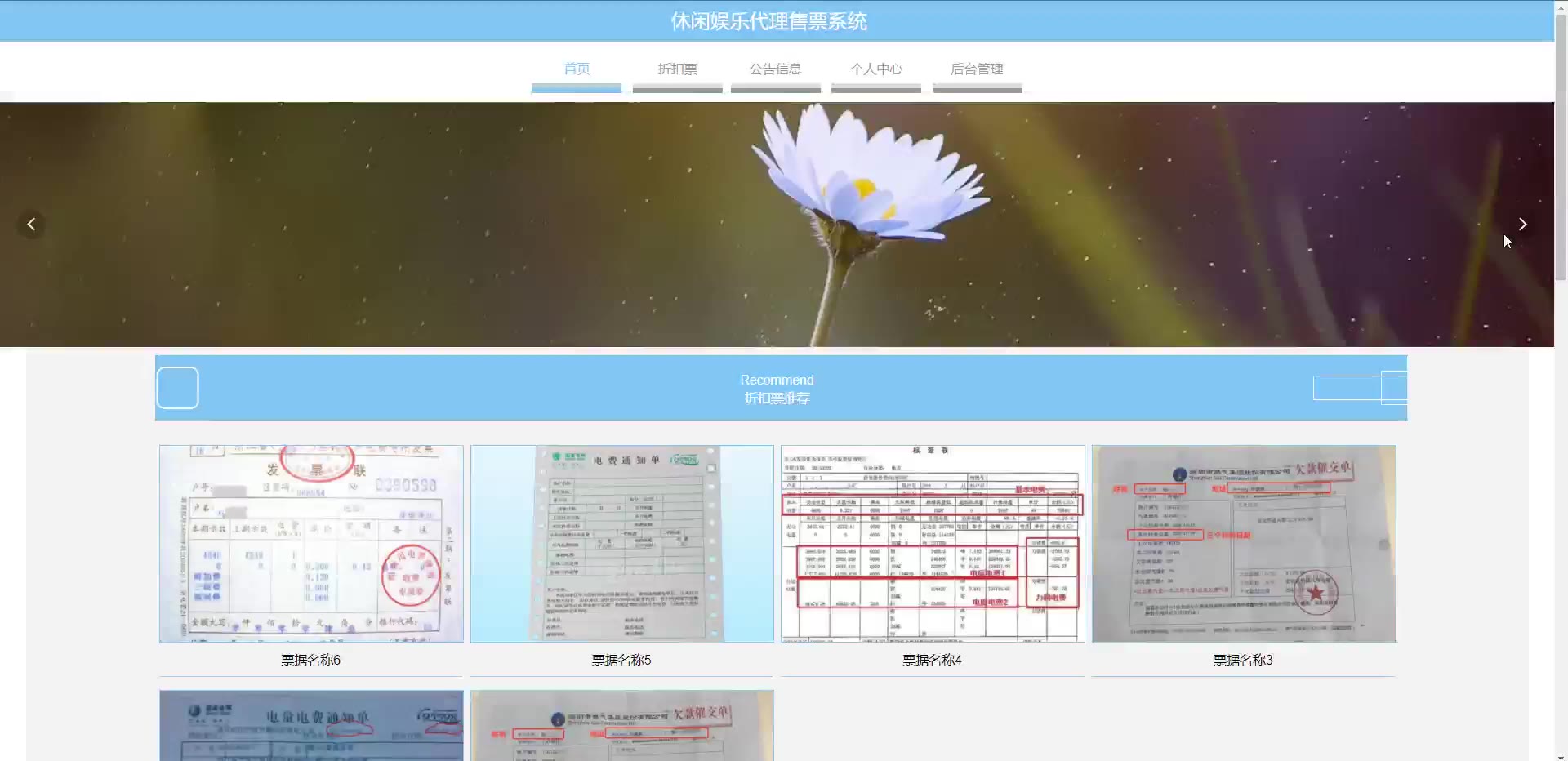Click the 休闲娱乐代理售票系统 header title
The height and width of the screenshot is (761, 1568).
tap(768, 21)
